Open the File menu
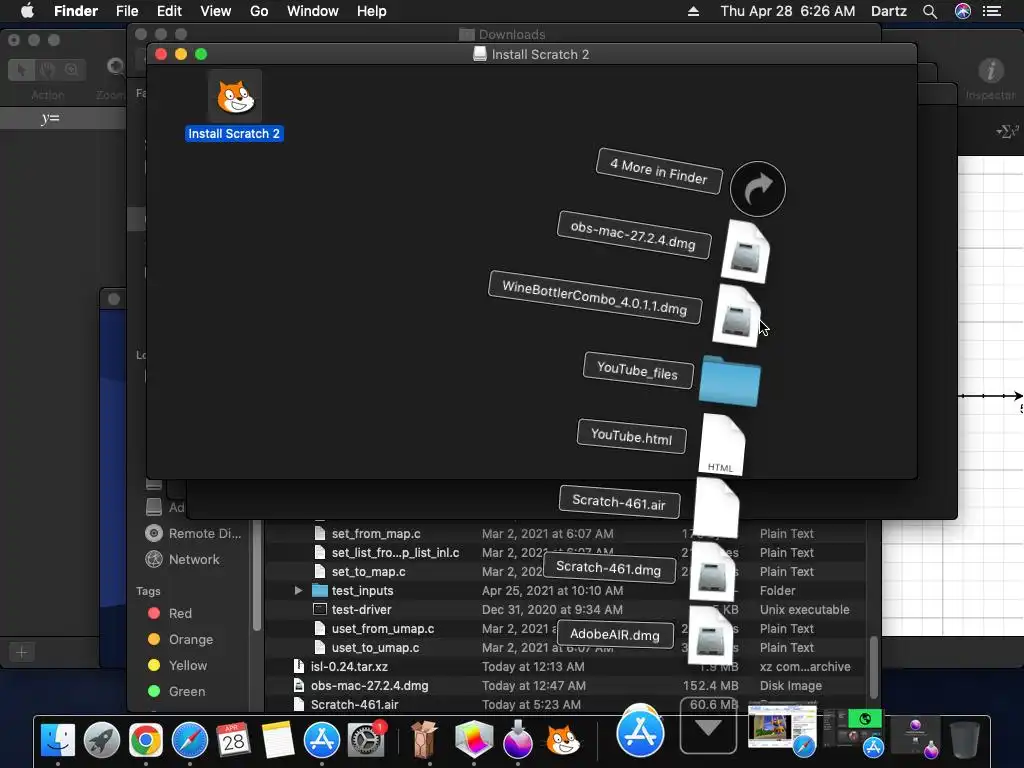 (127, 11)
